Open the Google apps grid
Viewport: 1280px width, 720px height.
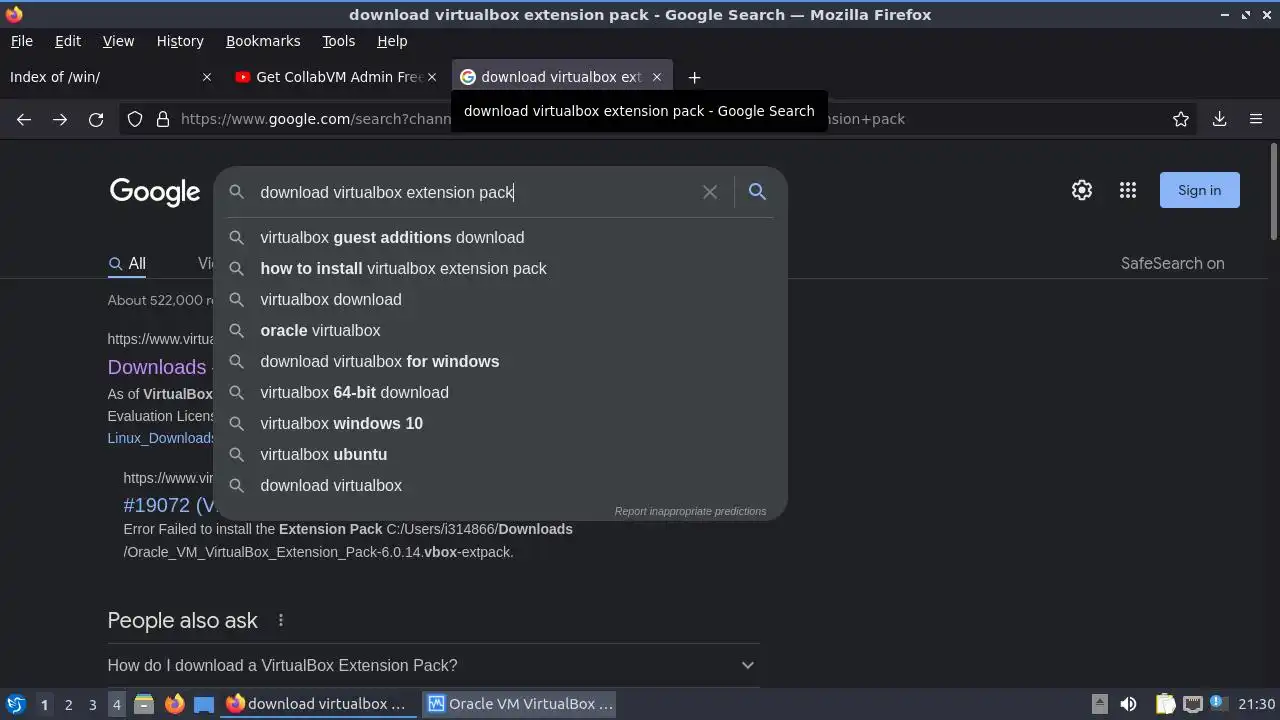click(1128, 190)
